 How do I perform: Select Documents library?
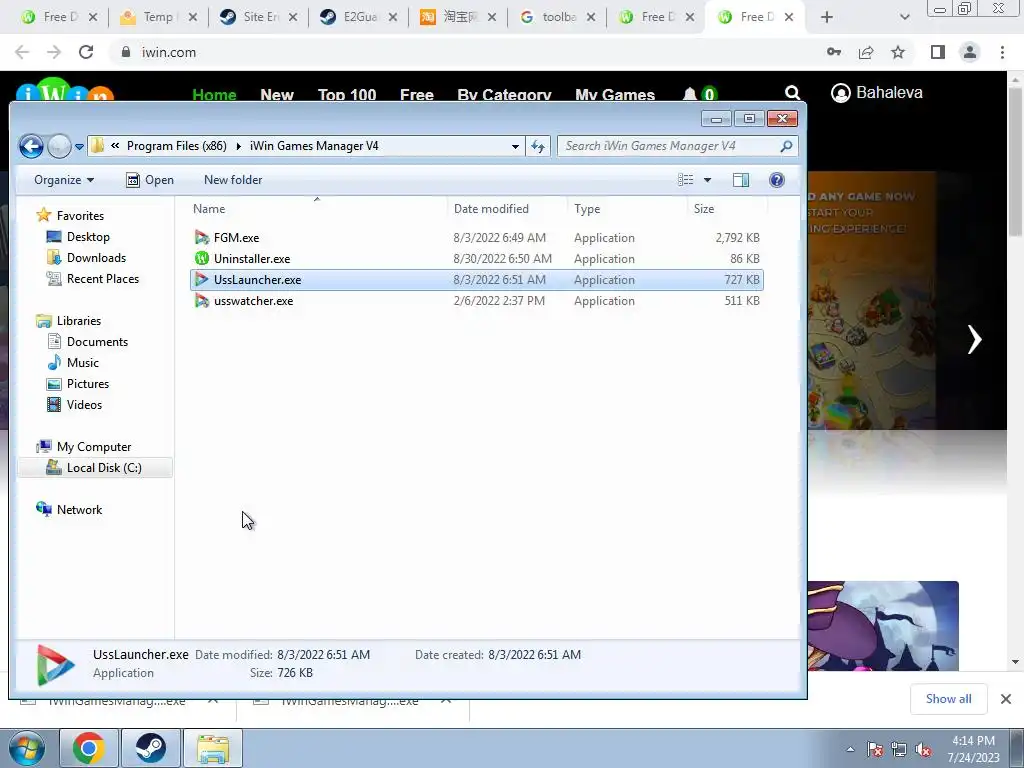(97, 342)
